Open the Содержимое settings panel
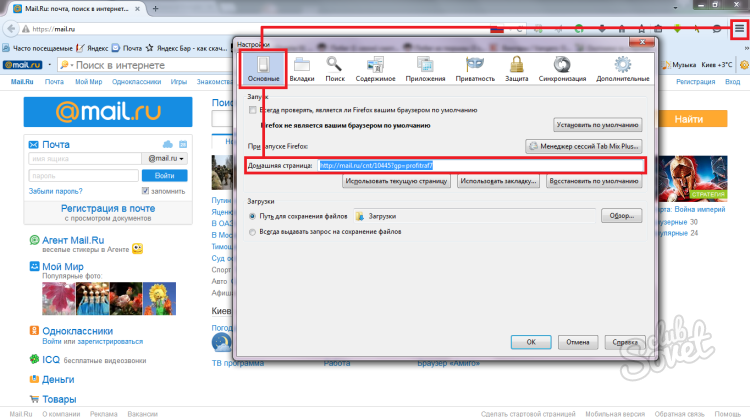This screenshot has width=750, height=417. pyautogui.click(x=370, y=71)
